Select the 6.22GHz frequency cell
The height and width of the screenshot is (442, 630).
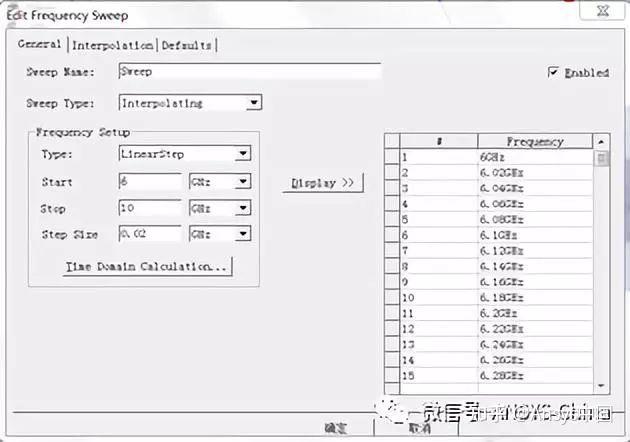click(x=535, y=329)
